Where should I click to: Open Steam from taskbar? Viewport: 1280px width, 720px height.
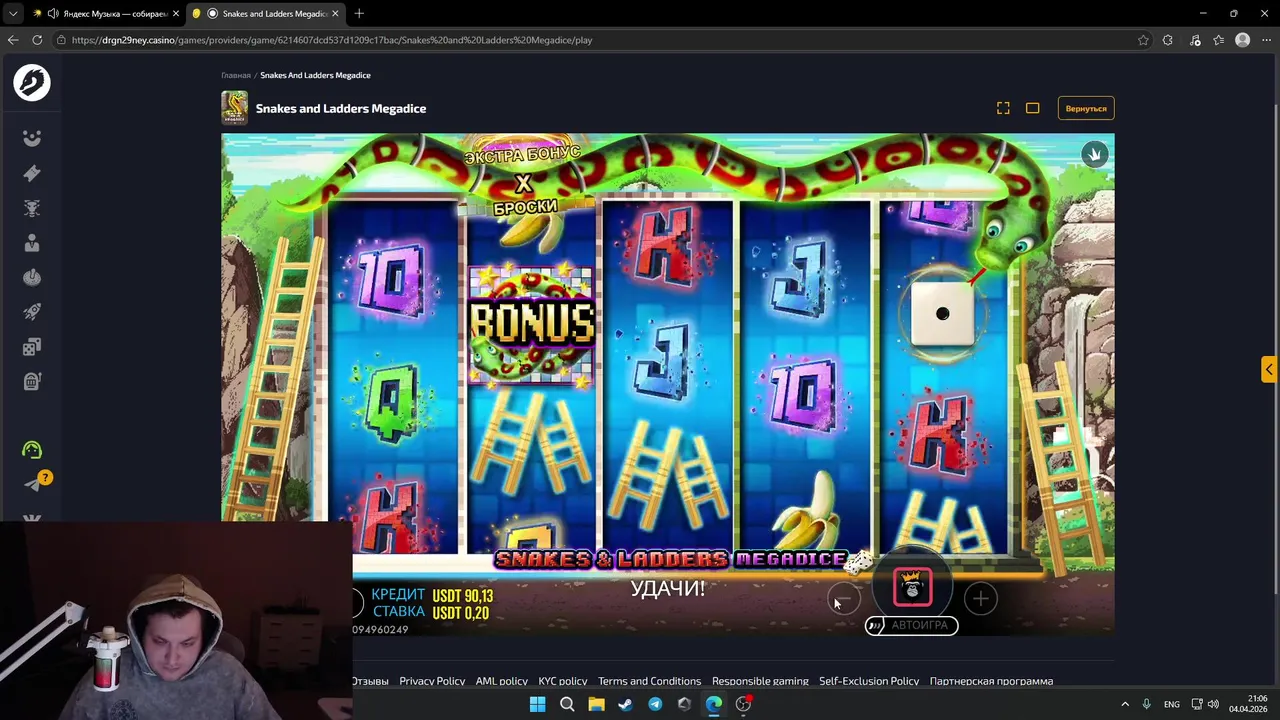tap(625, 704)
